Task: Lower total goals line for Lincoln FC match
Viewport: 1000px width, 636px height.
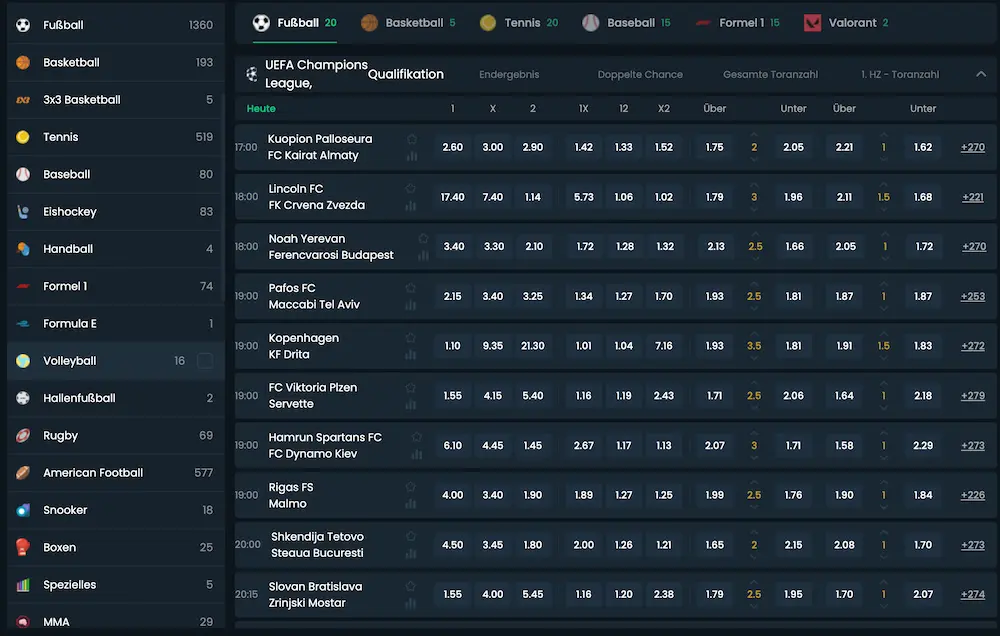Action: (754, 209)
